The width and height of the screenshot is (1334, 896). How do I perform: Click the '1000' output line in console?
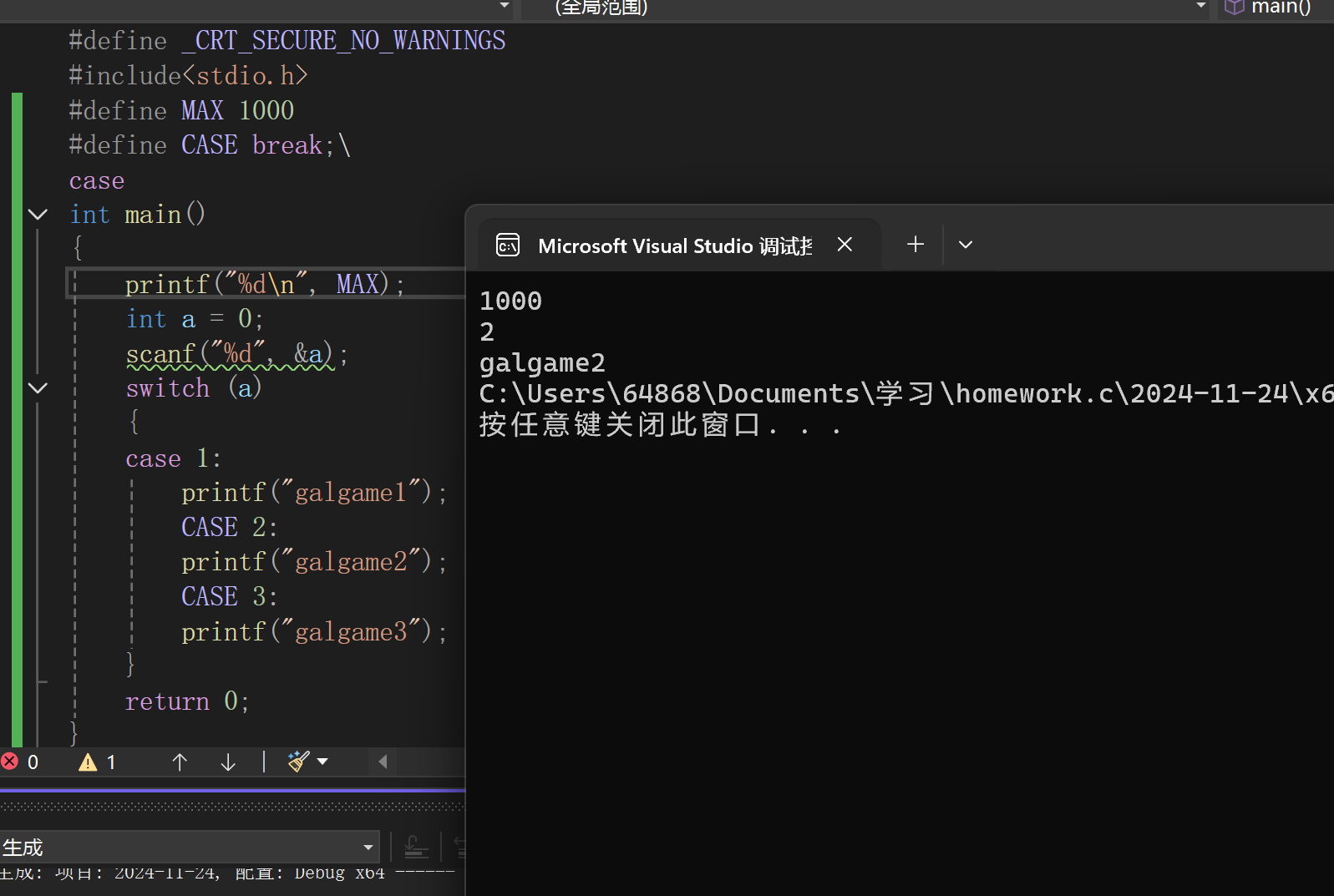point(510,301)
